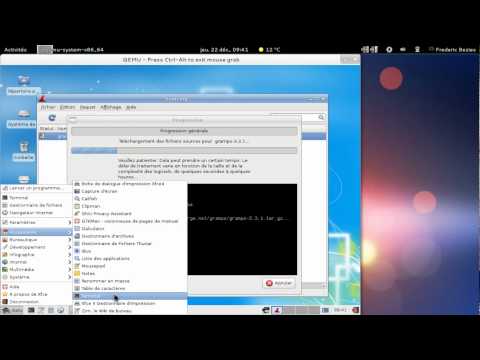Open the Affichage menu in the menu bar
Screen dimensions: 480x360
pyautogui.click(x=111, y=107)
